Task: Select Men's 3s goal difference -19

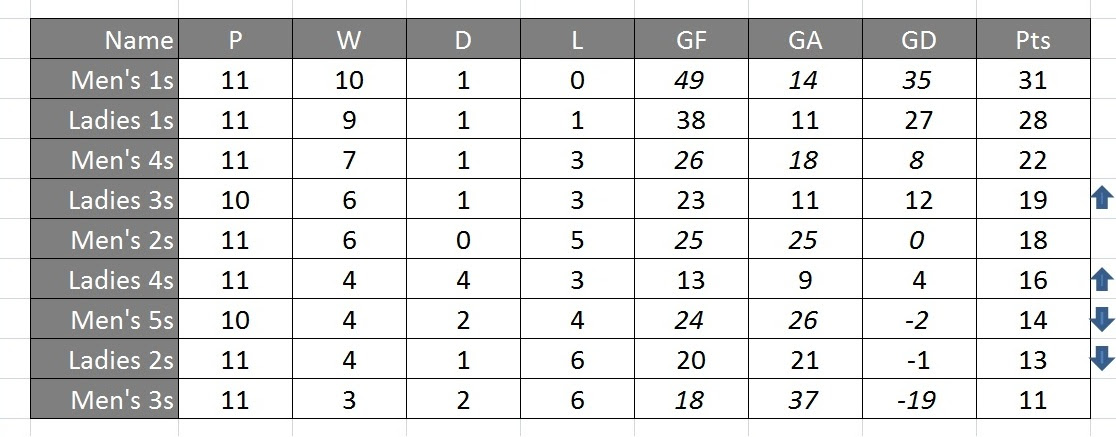Action: (919, 399)
